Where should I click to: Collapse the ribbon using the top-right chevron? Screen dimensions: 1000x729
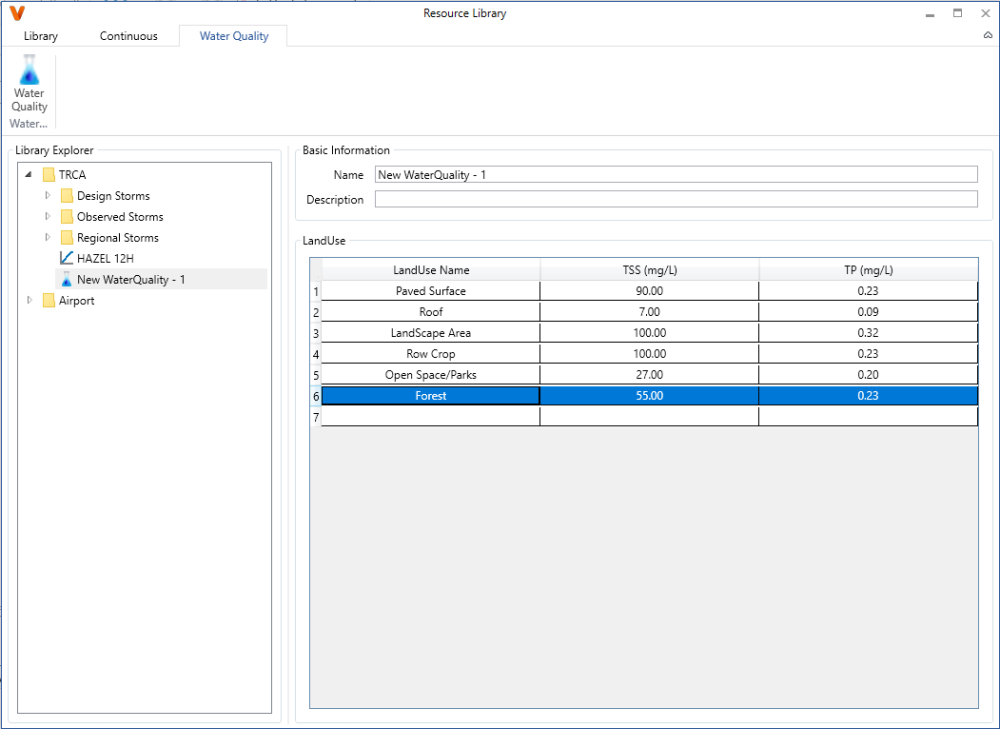pos(988,35)
